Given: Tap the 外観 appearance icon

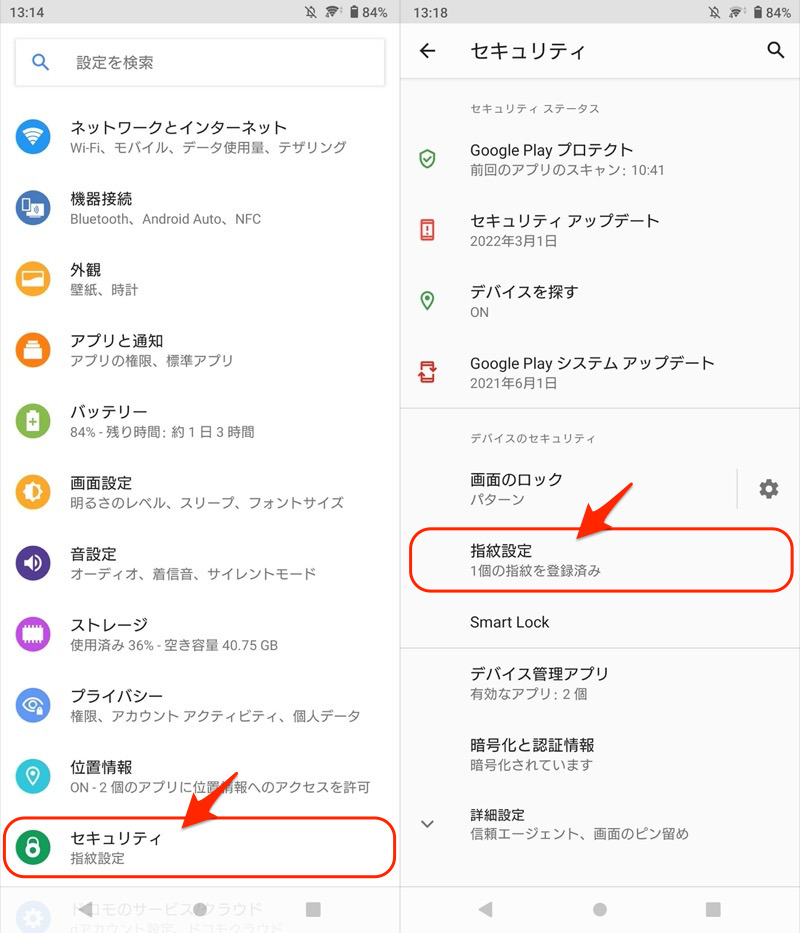Looking at the screenshot, I should pyautogui.click(x=33, y=278).
